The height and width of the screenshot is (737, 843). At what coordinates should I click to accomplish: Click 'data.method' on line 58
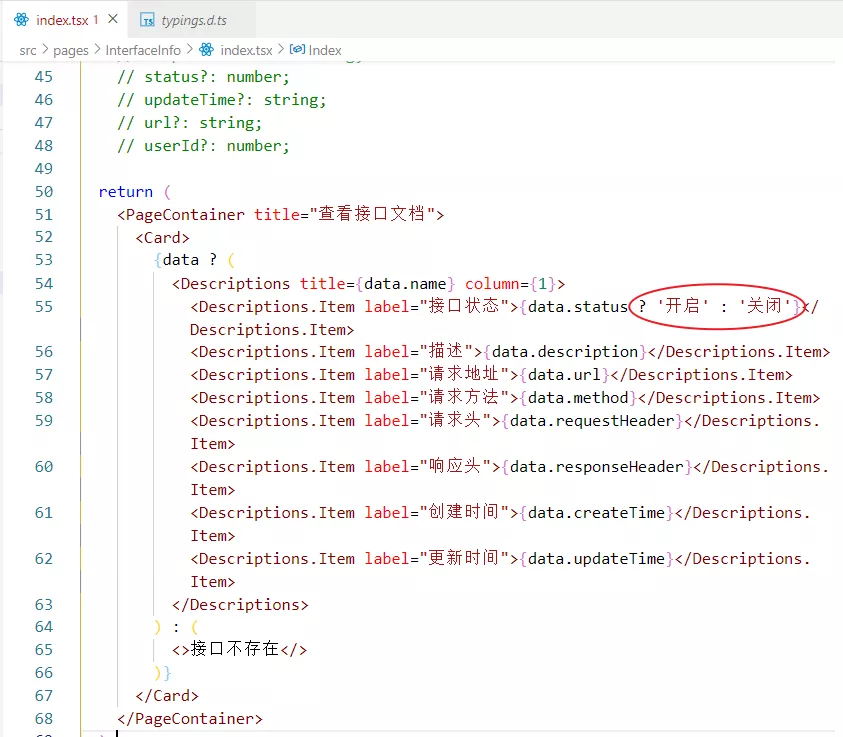tap(578, 398)
